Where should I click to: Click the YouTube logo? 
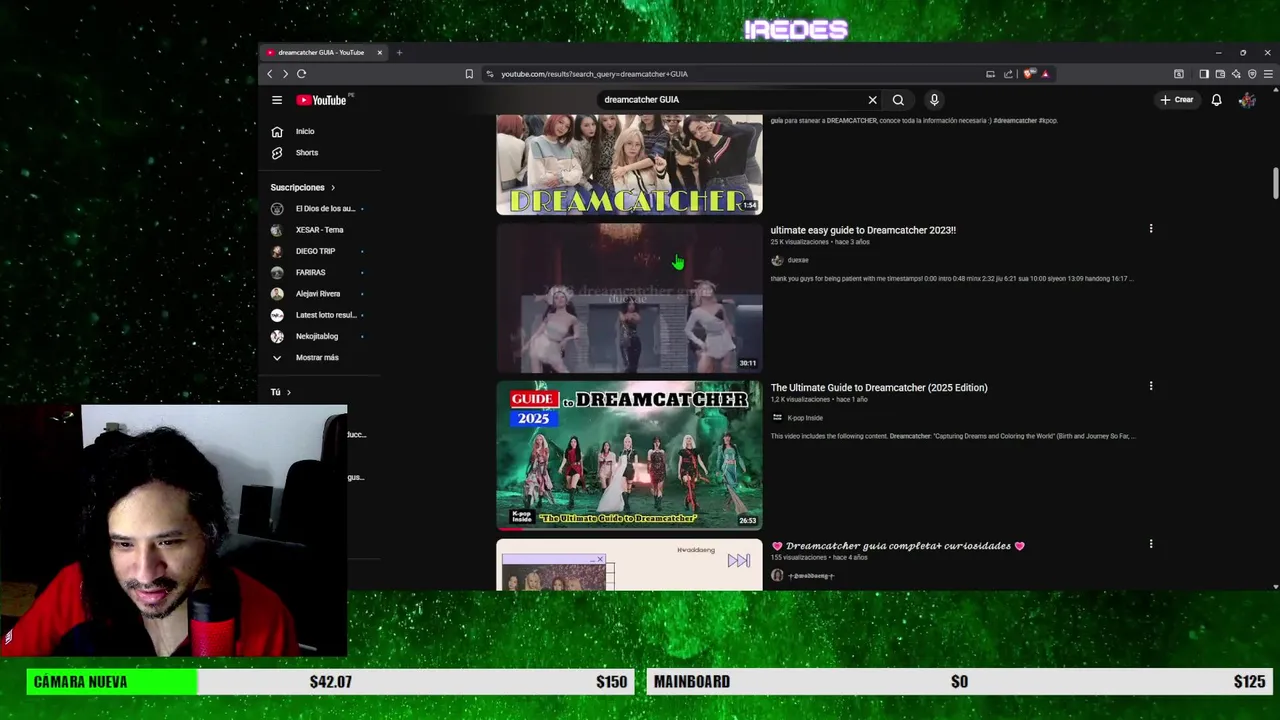[x=321, y=100]
